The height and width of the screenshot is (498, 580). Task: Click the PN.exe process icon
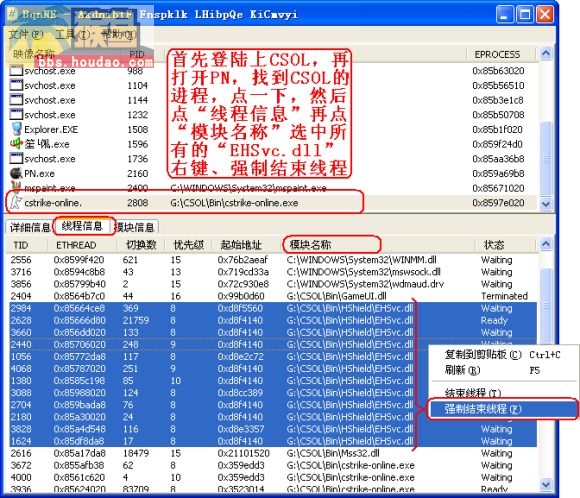(x=16, y=173)
